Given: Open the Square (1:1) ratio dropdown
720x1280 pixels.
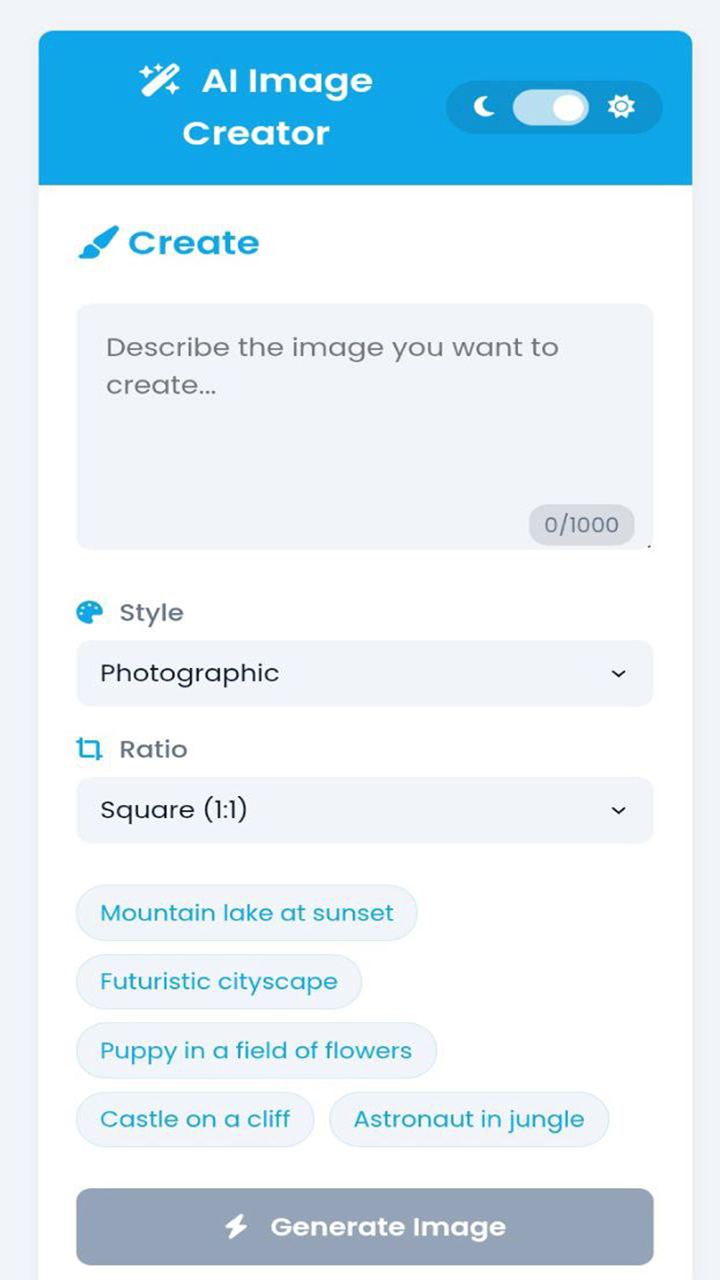Looking at the screenshot, I should tap(364, 810).
